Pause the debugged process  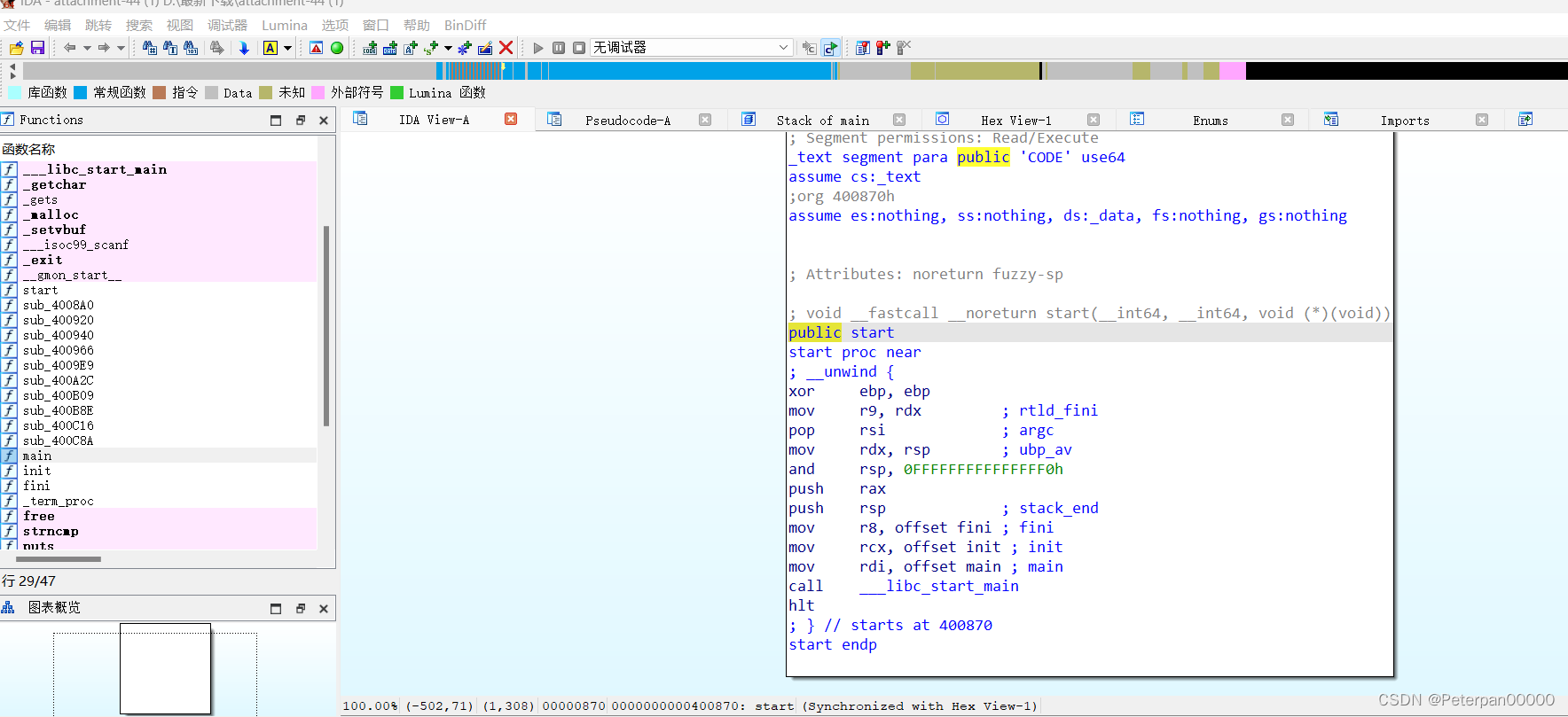click(x=559, y=48)
